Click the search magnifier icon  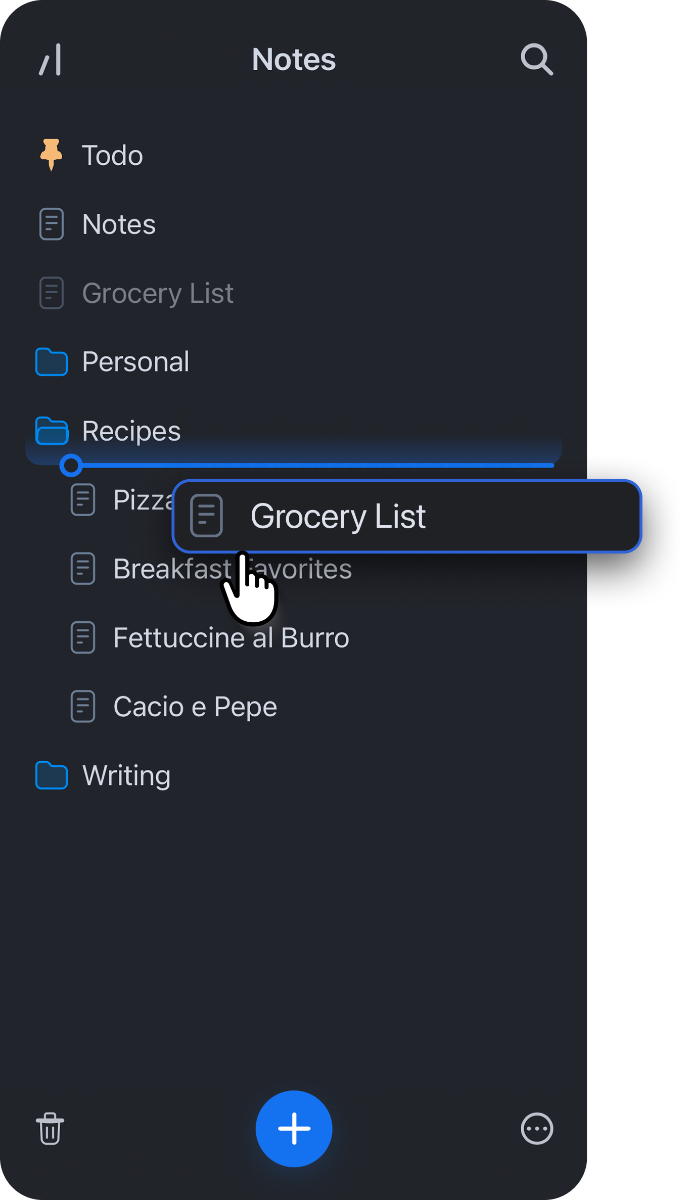[537, 60]
